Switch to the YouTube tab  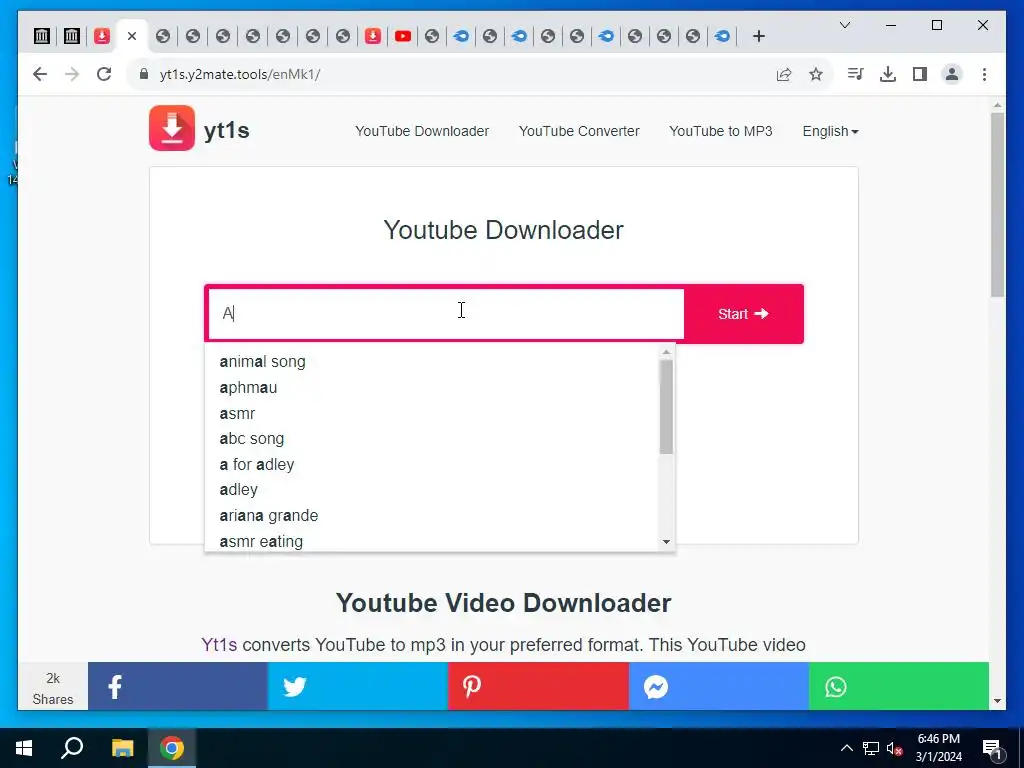tap(402, 36)
